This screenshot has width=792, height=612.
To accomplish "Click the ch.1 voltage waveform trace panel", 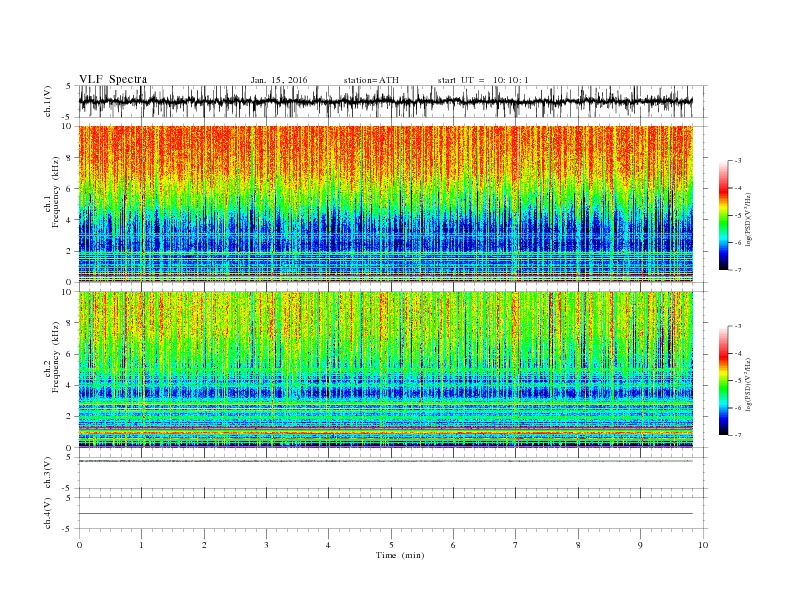I will tap(385, 101).
